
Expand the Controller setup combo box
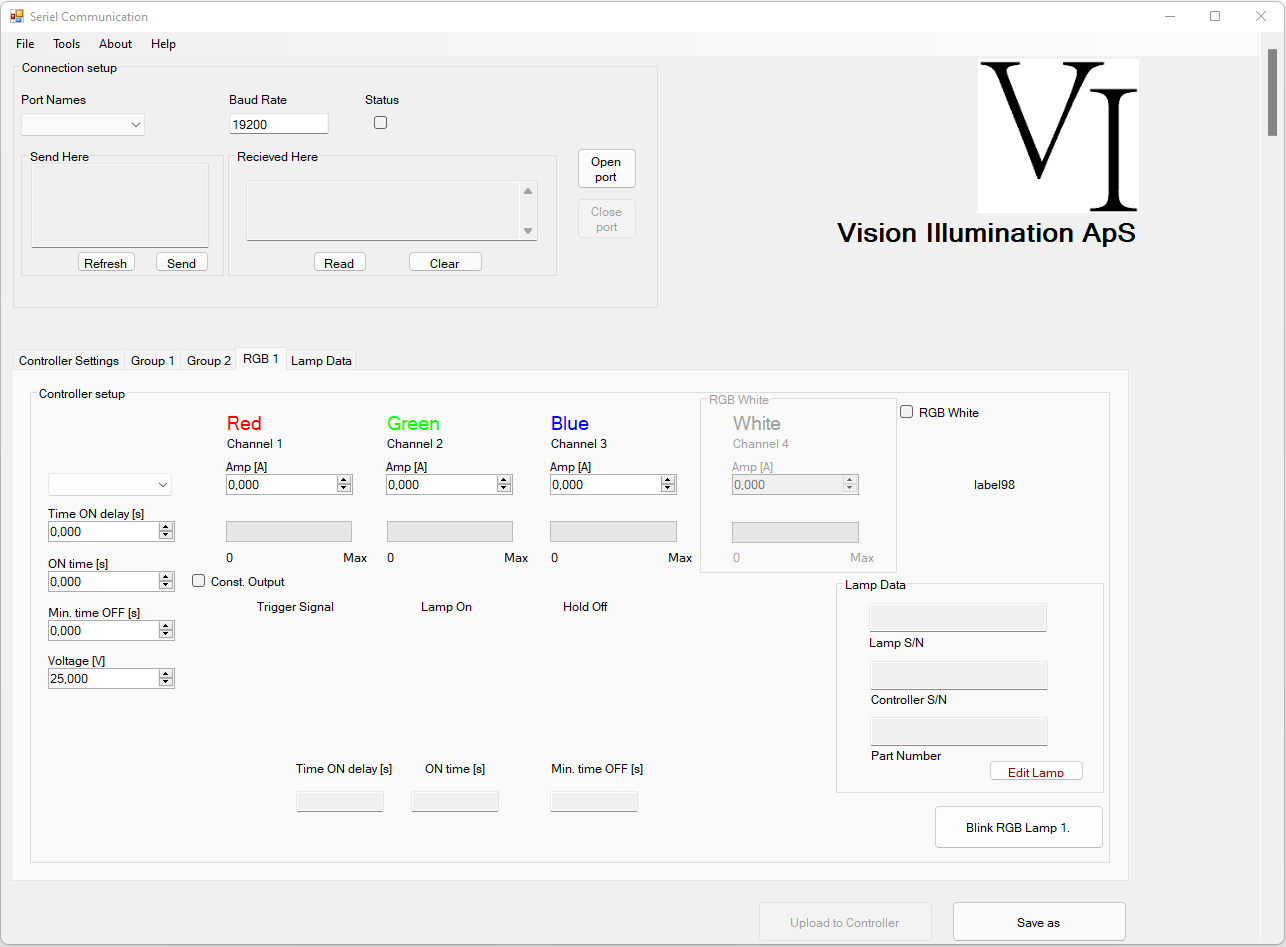click(x=110, y=484)
